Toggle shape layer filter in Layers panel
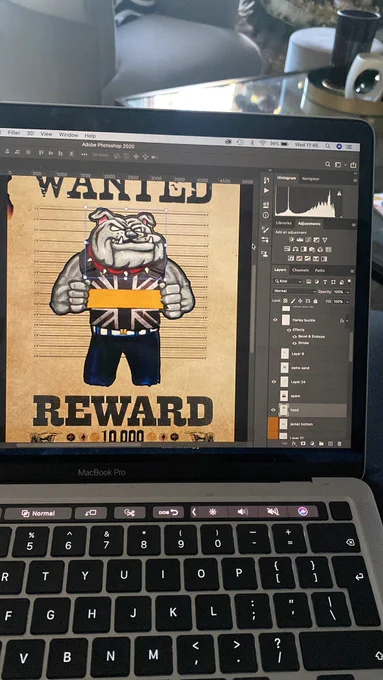The height and width of the screenshot is (680, 383). [333, 282]
